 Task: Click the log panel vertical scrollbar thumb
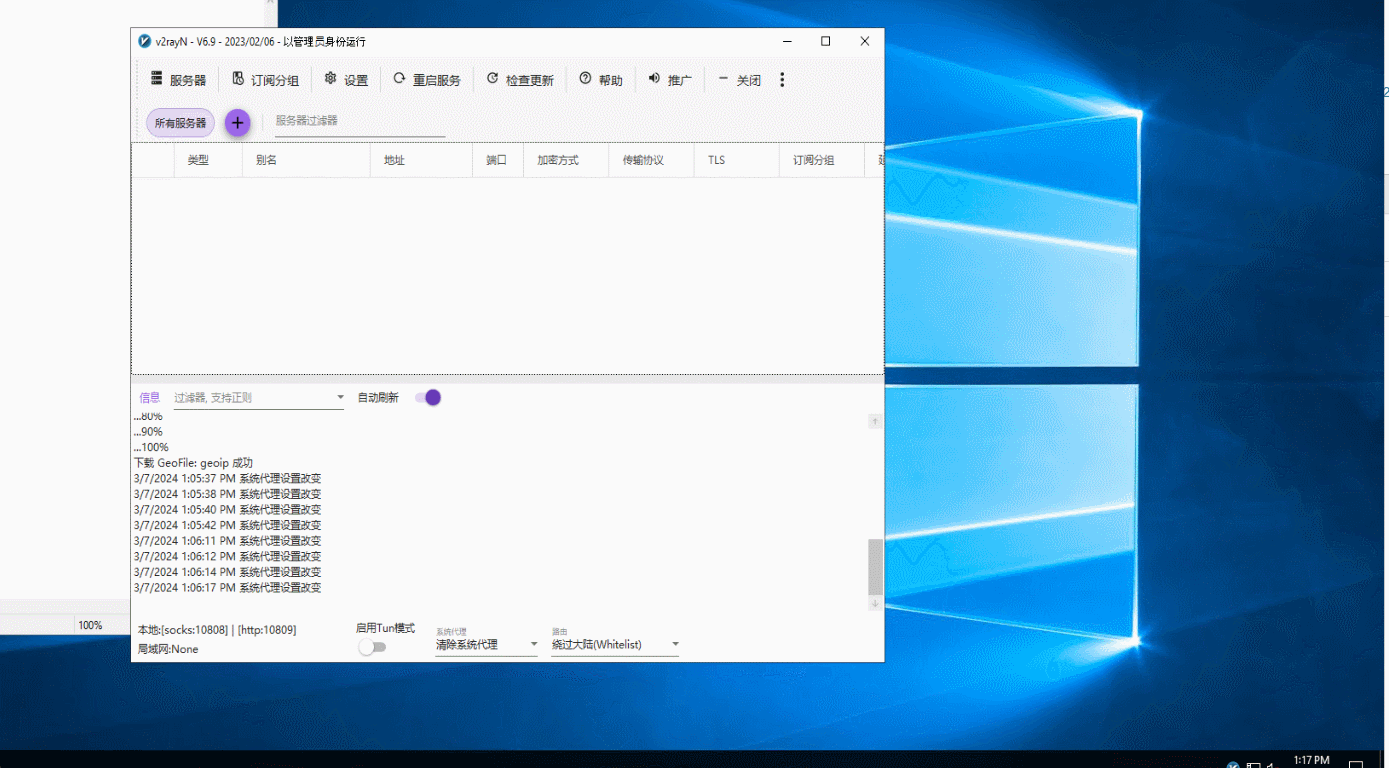point(875,566)
